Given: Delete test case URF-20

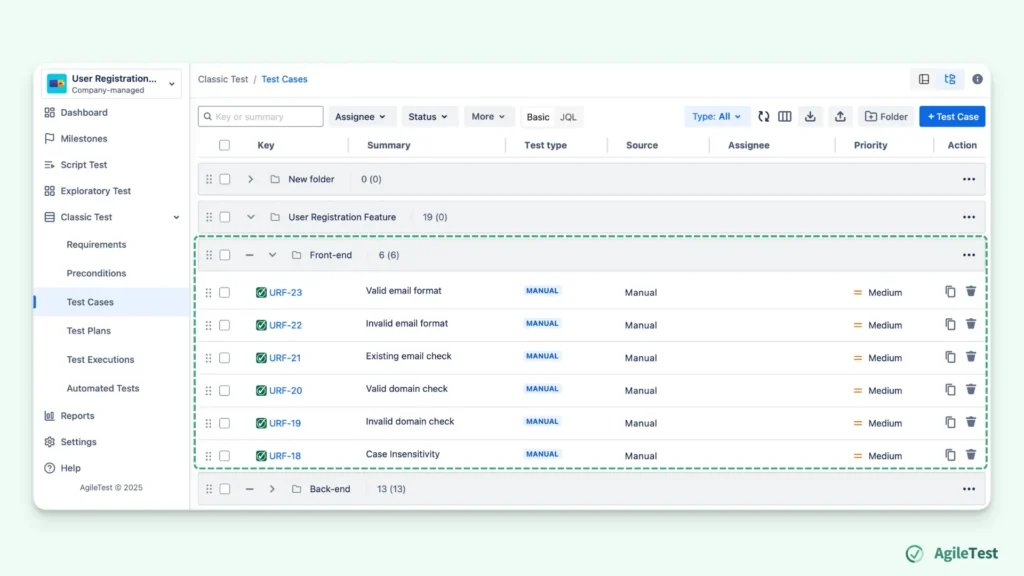Looking at the screenshot, I should 971,390.
